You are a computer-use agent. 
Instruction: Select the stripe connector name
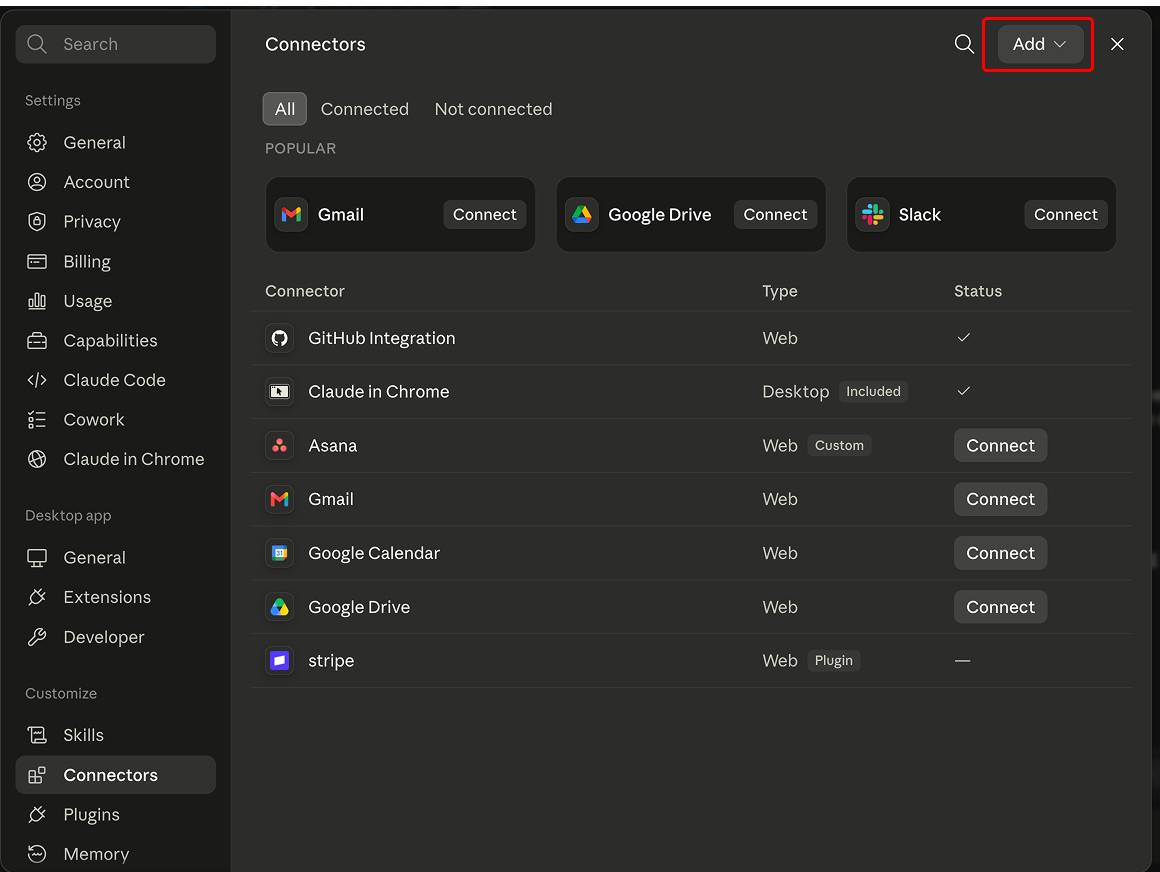(x=331, y=660)
